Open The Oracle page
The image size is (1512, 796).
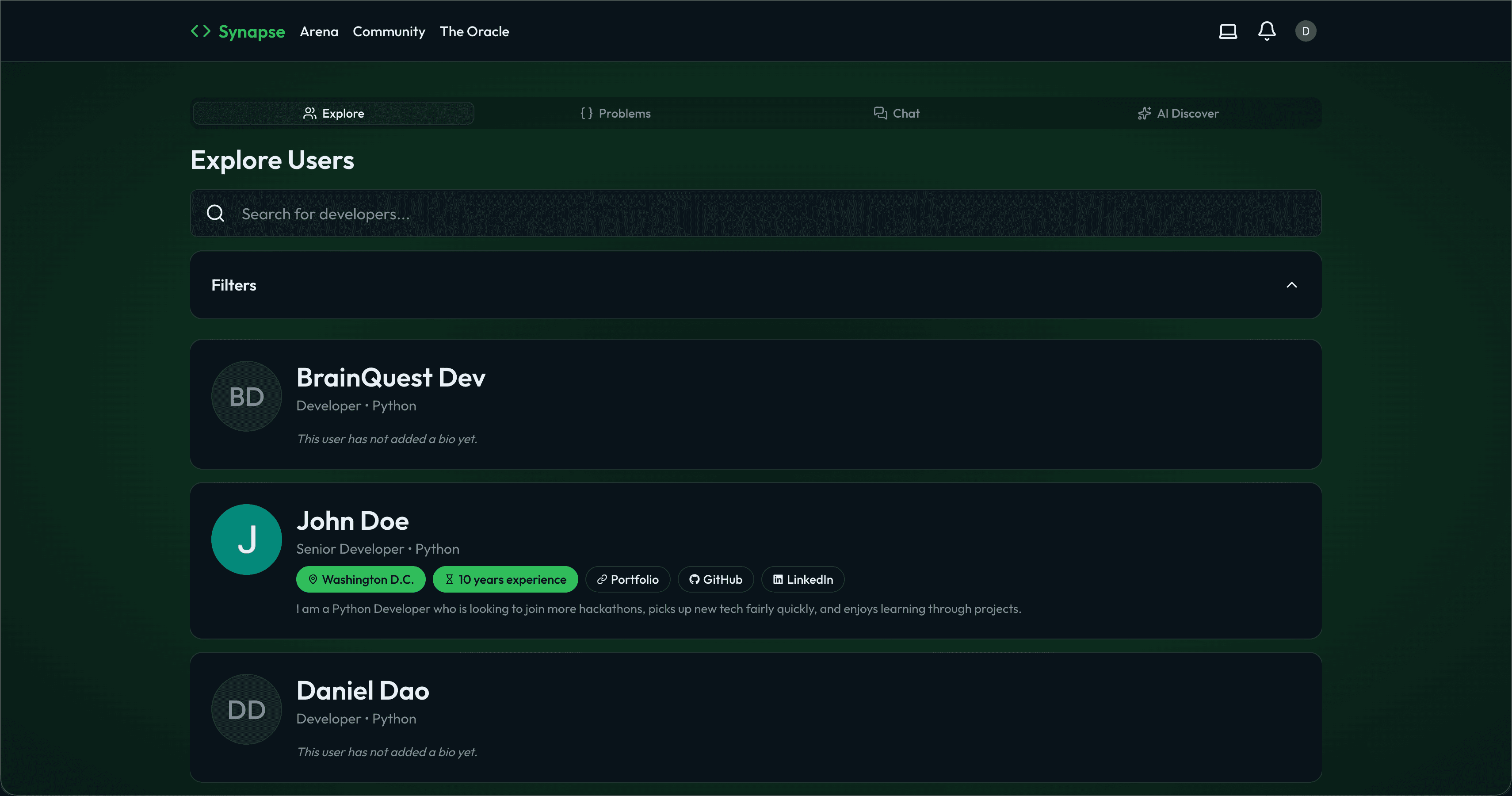point(474,32)
